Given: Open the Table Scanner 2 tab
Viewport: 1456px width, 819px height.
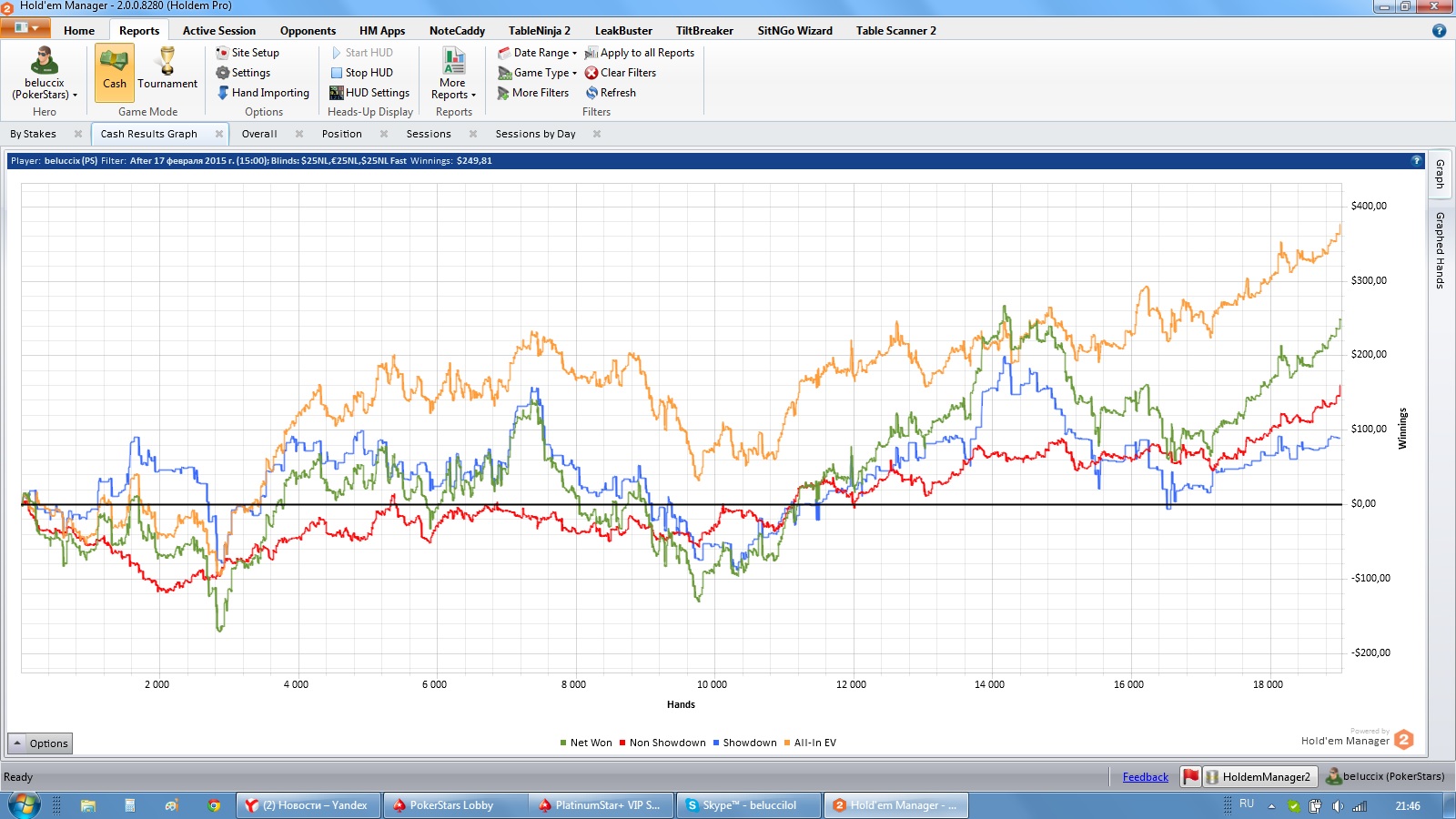Looking at the screenshot, I should (895, 30).
